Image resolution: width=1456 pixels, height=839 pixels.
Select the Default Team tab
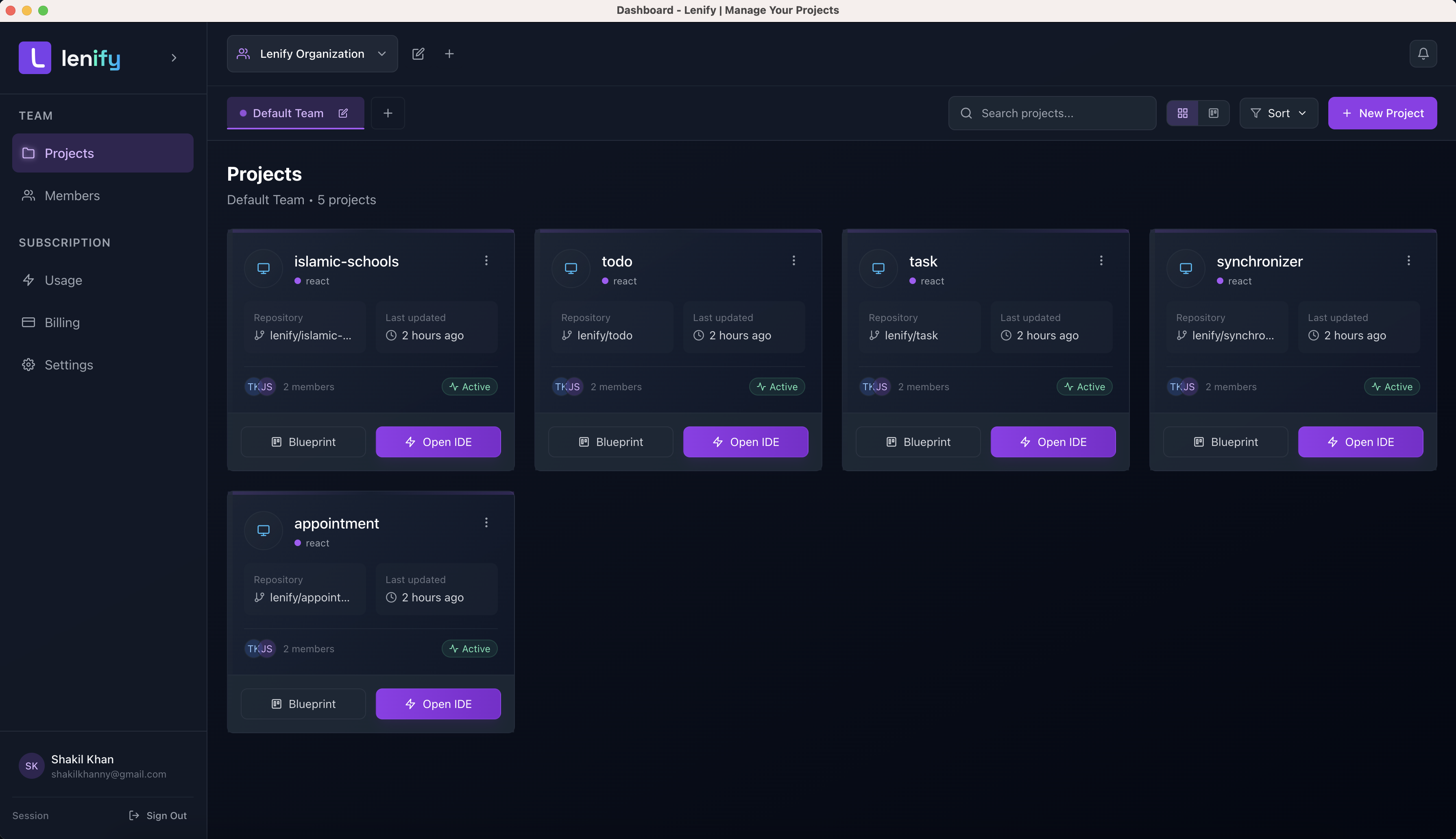tap(288, 113)
